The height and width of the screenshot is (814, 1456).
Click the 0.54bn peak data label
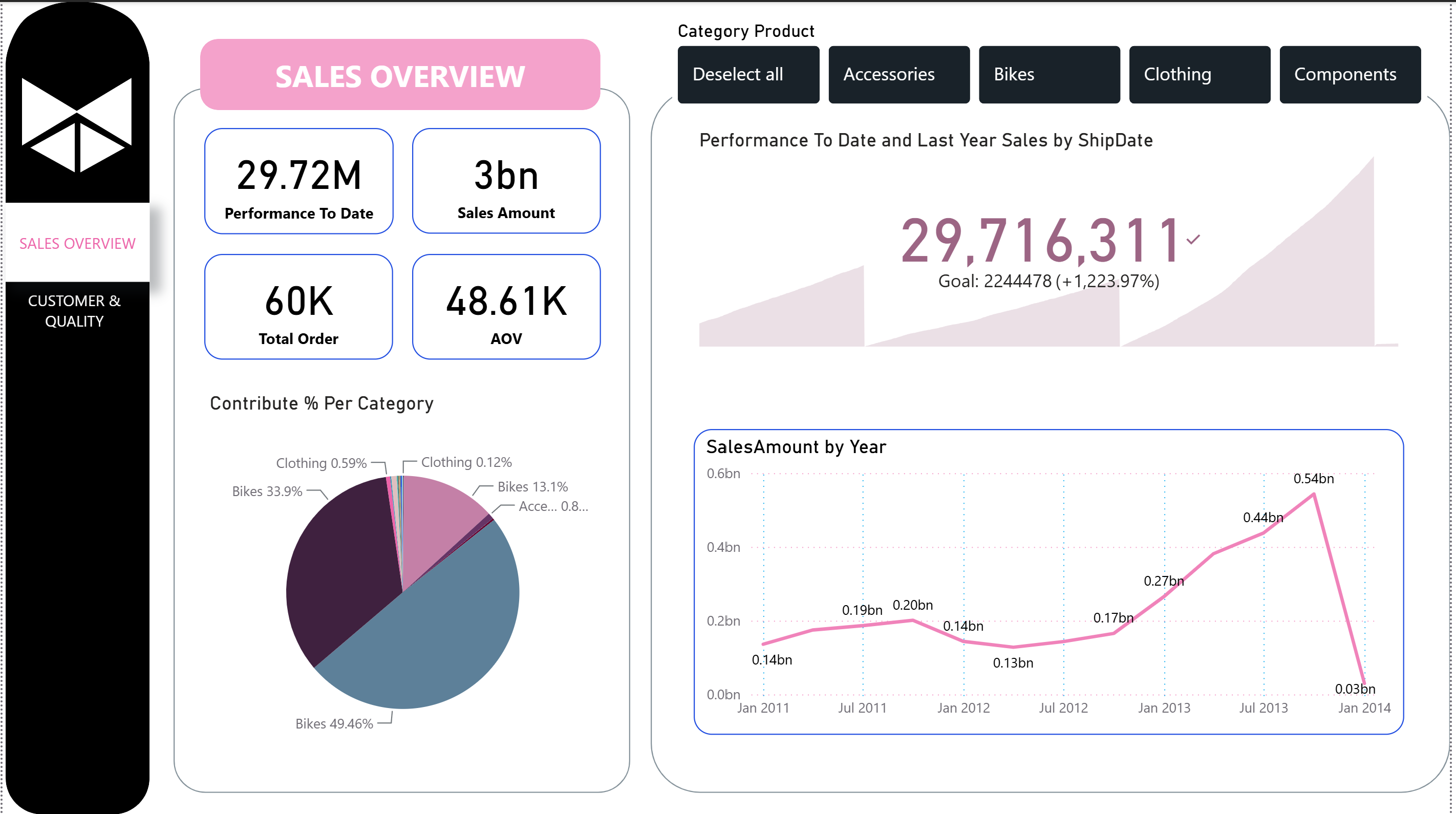pos(1314,478)
